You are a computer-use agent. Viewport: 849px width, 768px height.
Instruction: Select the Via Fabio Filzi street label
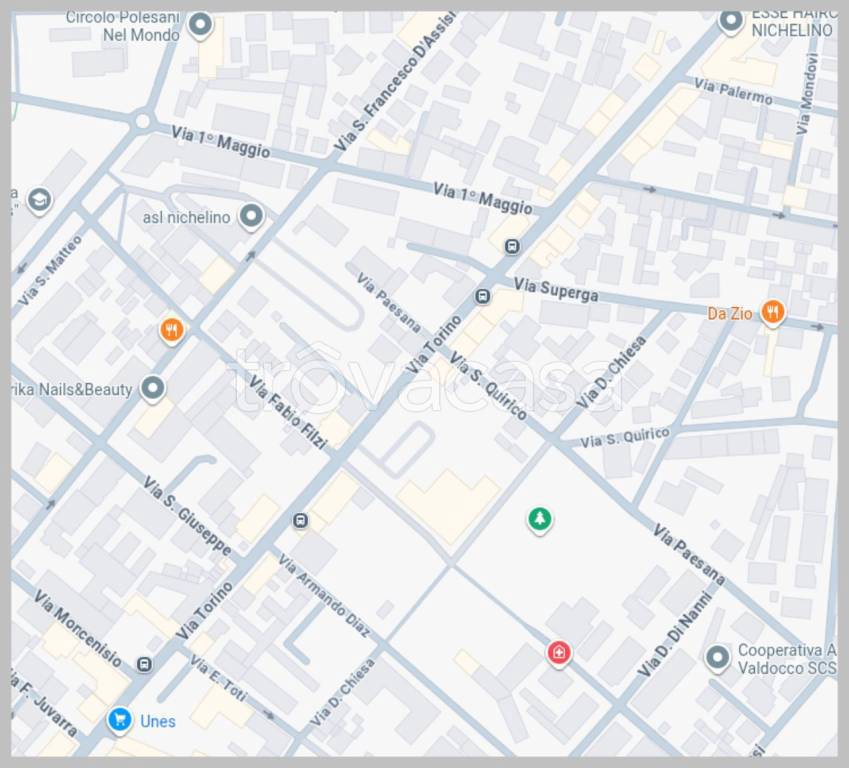pyautogui.click(x=289, y=412)
